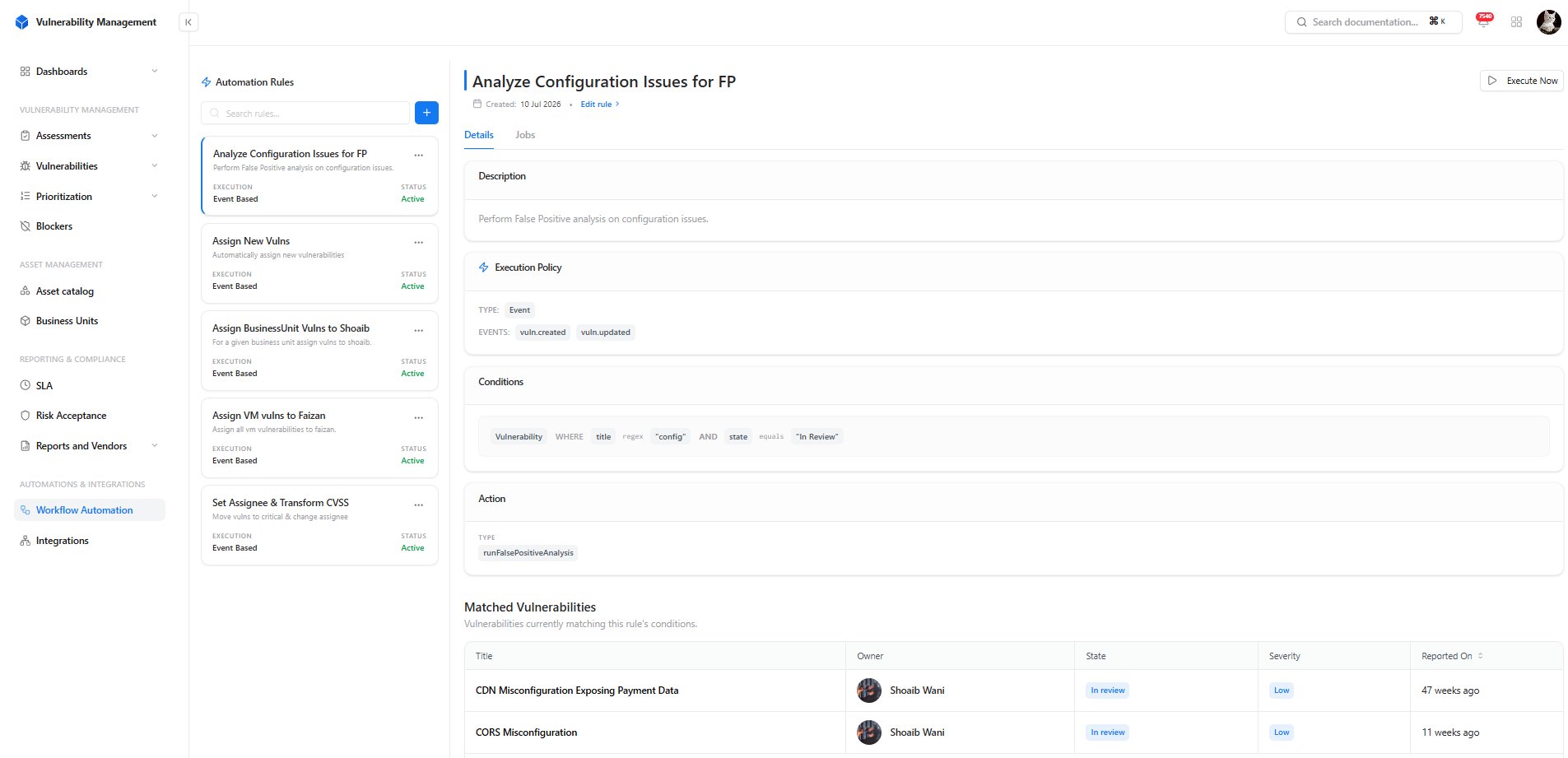
Task: Expand the Reports and Vendors chevron
Action: [x=155, y=446]
